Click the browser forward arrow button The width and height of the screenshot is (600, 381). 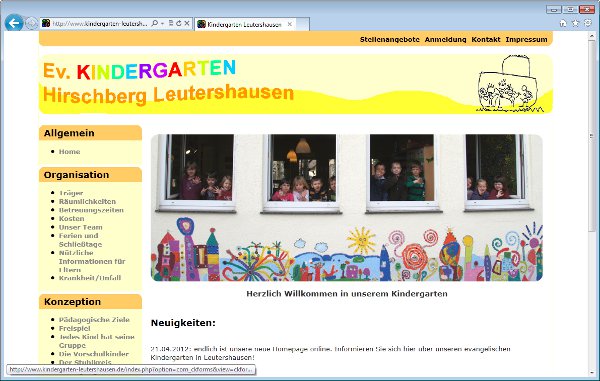coord(32,24)
